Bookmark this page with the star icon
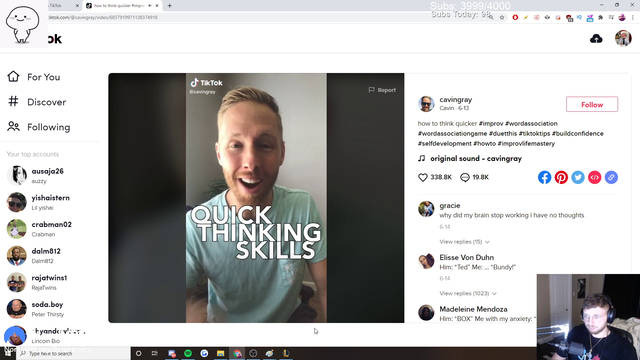Viewport: 640px width, 360px height. coord(502,17)
